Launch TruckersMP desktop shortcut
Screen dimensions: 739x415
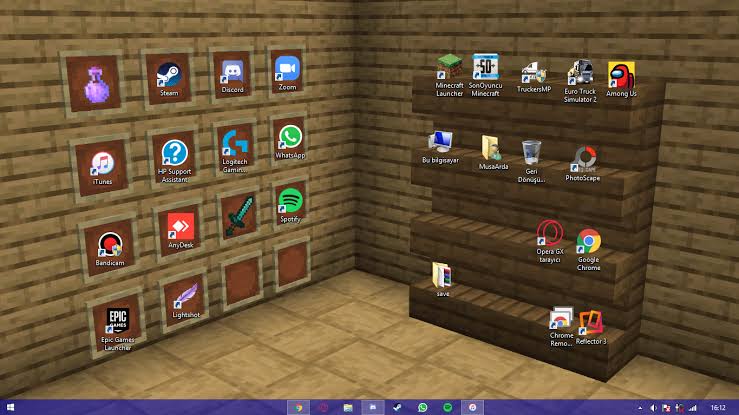pyautogui.click(x=534, y=77)
